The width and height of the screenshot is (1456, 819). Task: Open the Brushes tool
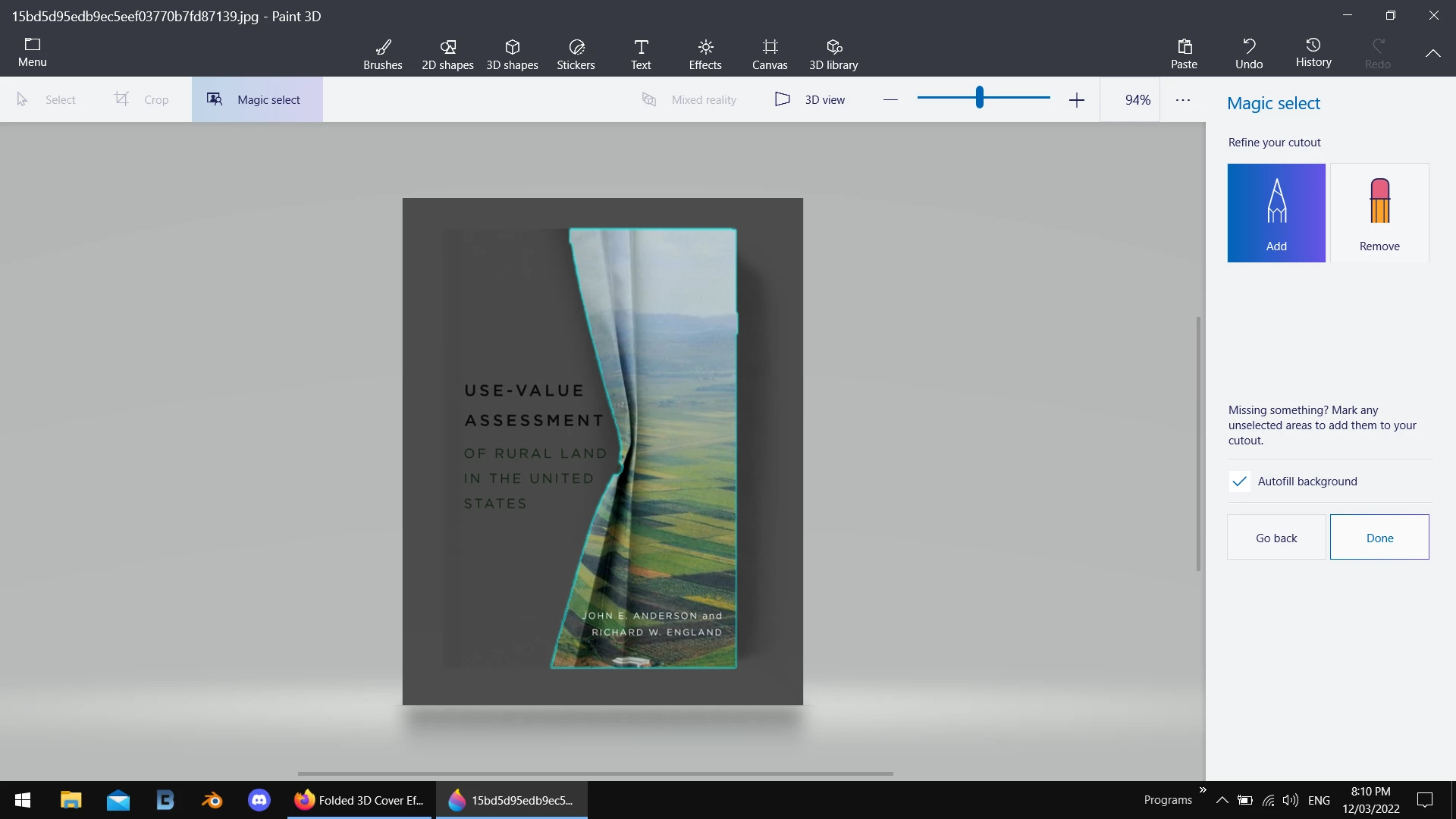[382, 54]
